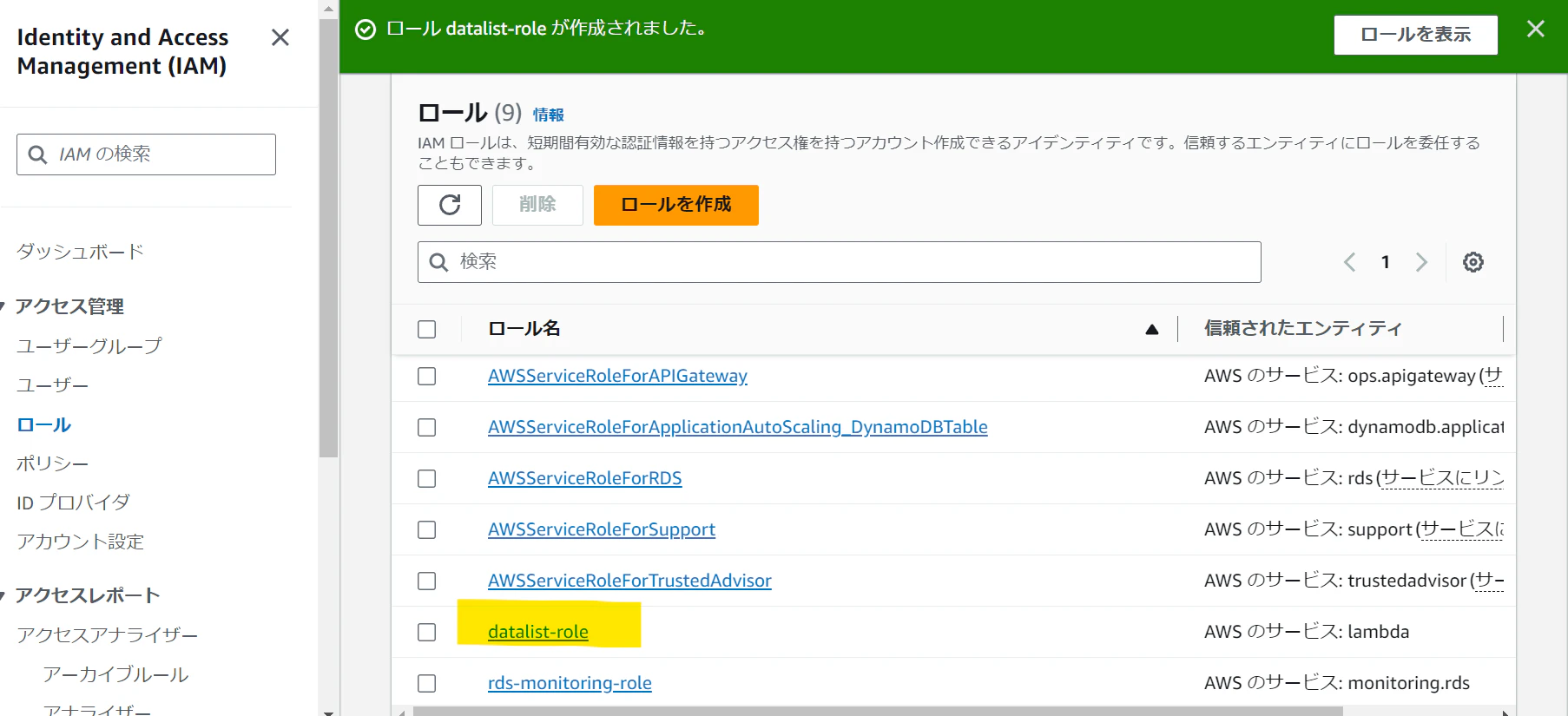Check the AWSServiceRoleForSupport row checkbox
The image size is (1568, 716).
pos(426,529)
